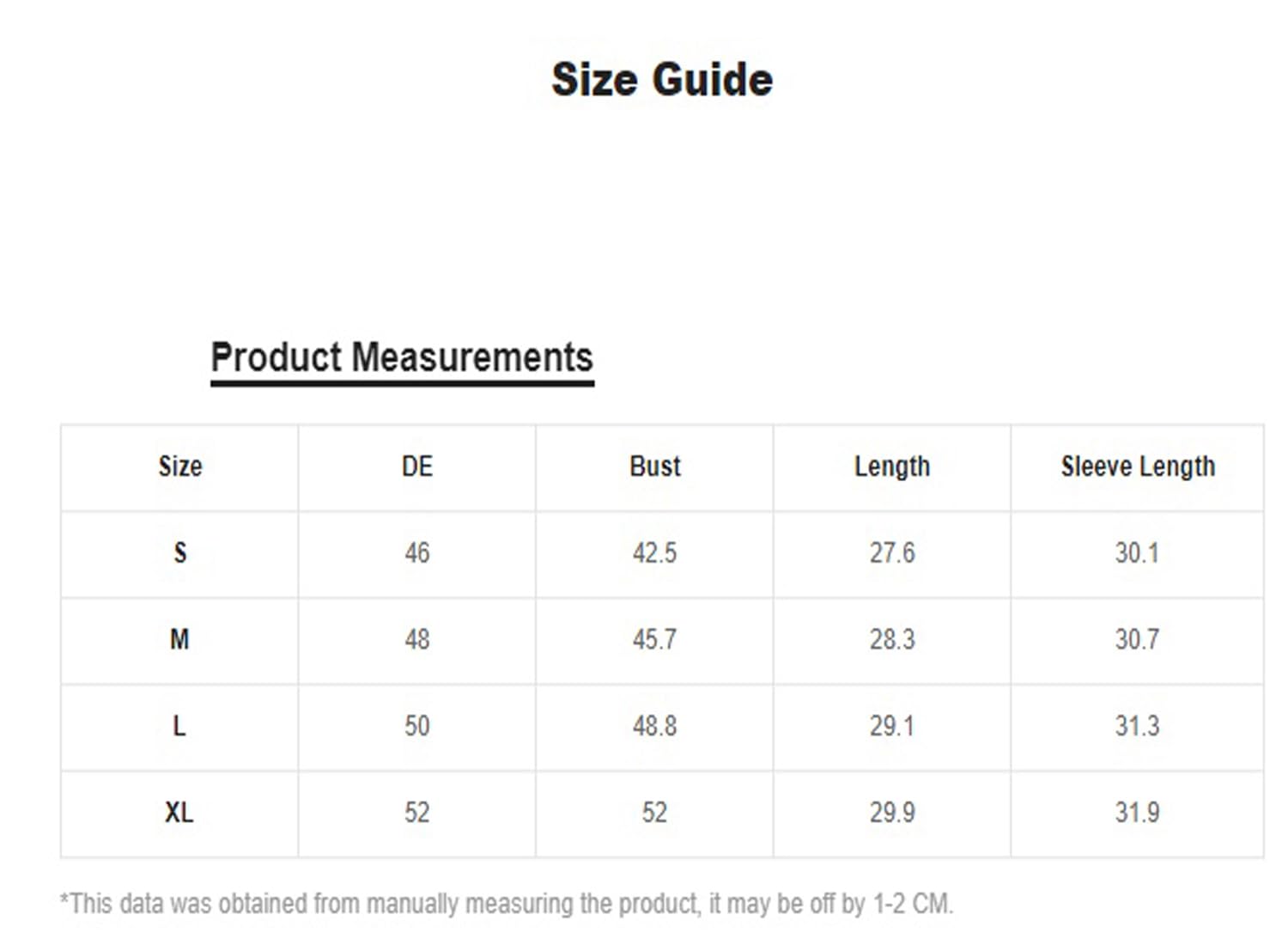Screen dimensions: 1288x945
Task: Select the M size row label
Action: [179, 639]
